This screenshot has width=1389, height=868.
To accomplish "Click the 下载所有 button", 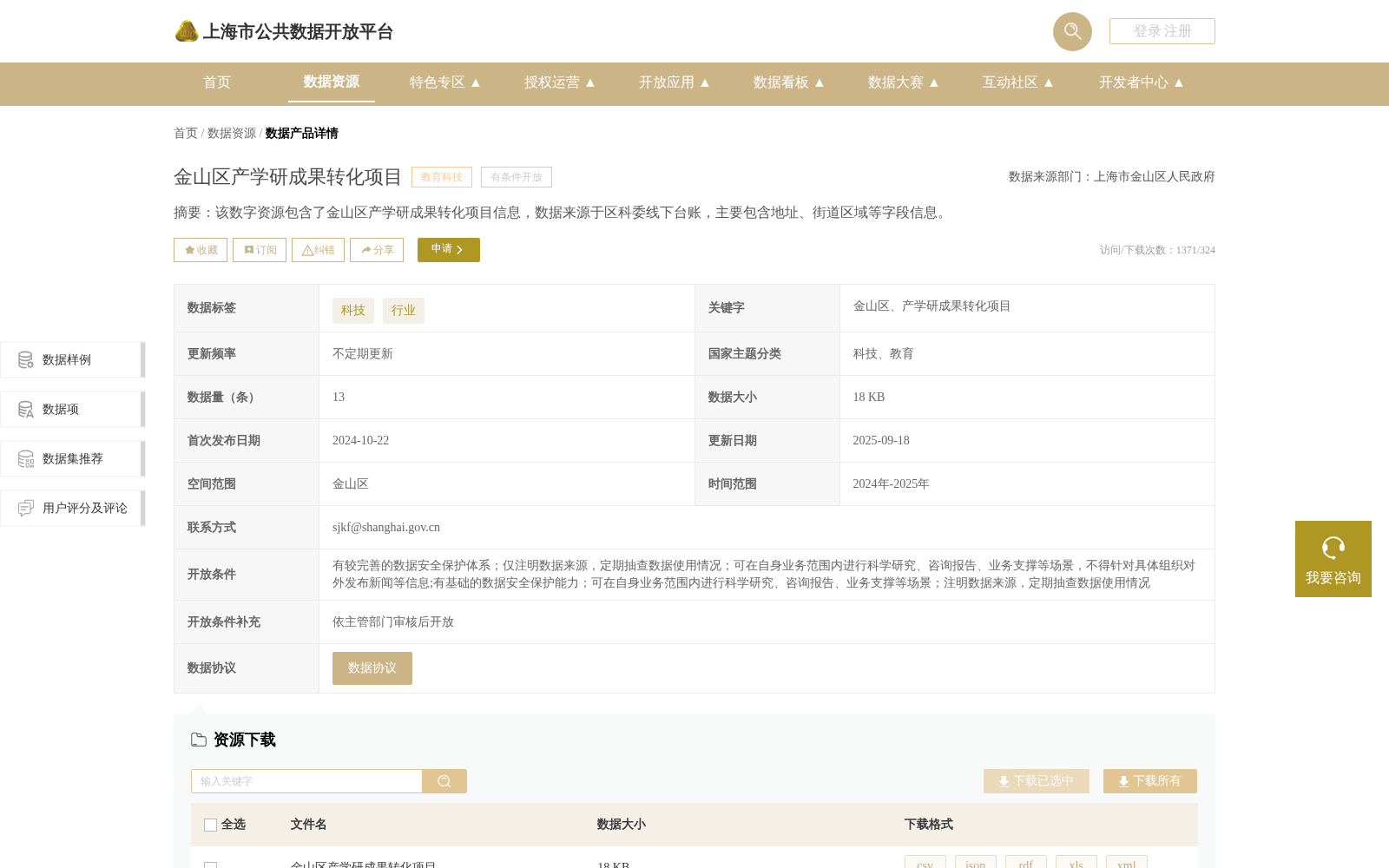I will 1150,781.
